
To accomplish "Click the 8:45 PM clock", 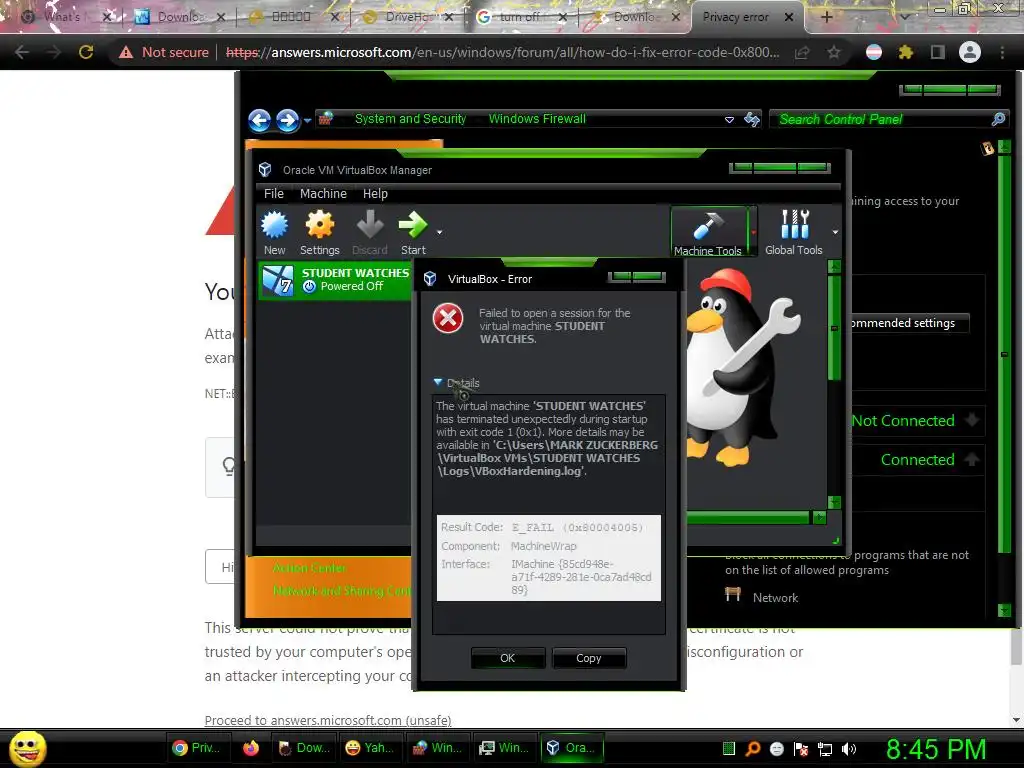I will pos(936,749).
